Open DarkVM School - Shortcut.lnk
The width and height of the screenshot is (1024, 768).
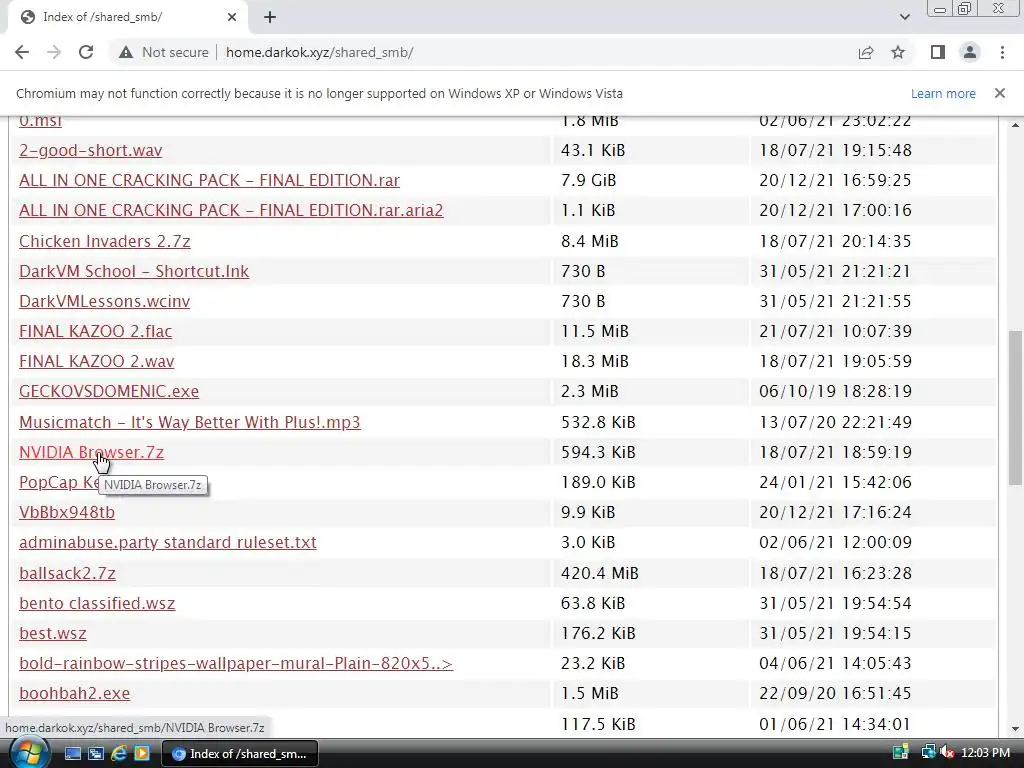134,271
